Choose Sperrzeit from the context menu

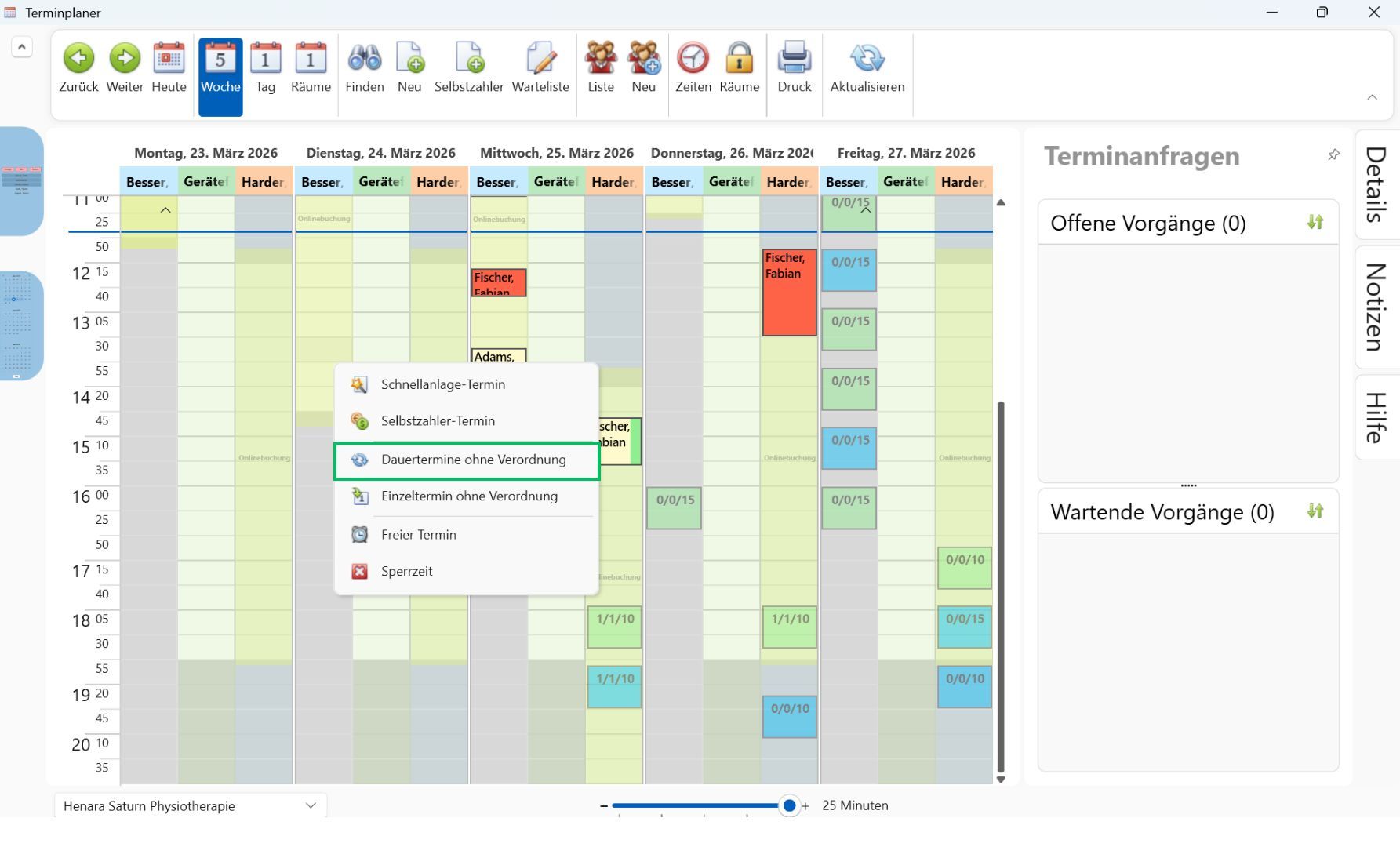pos(467,572)
